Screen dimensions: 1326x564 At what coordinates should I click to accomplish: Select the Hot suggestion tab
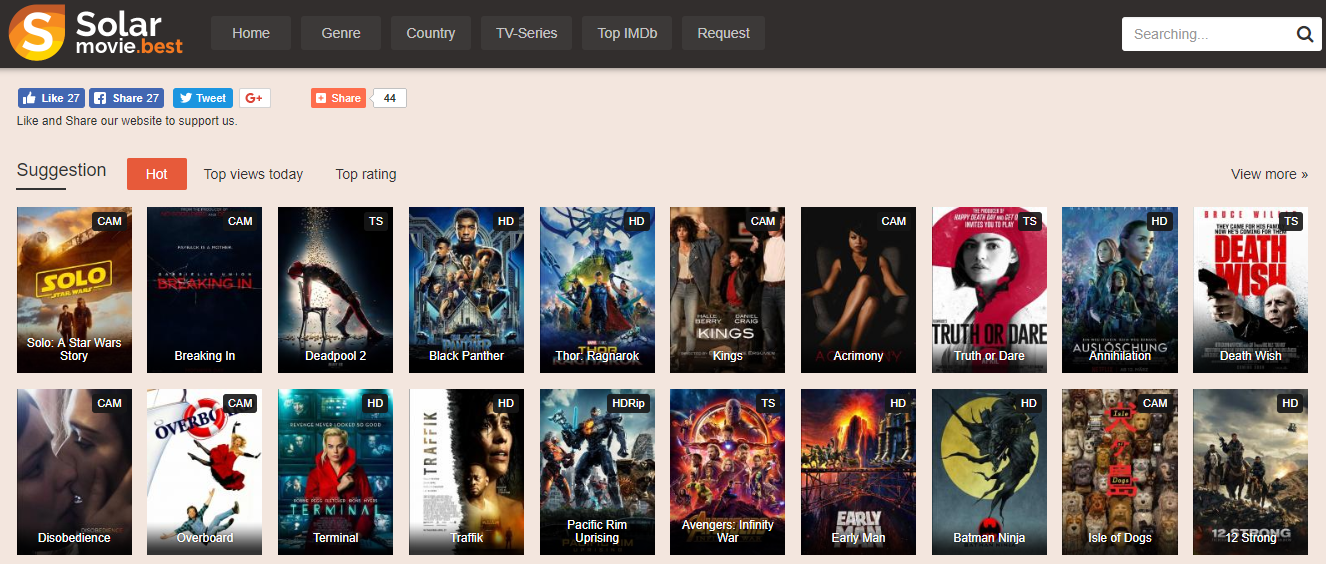[157, 174]
